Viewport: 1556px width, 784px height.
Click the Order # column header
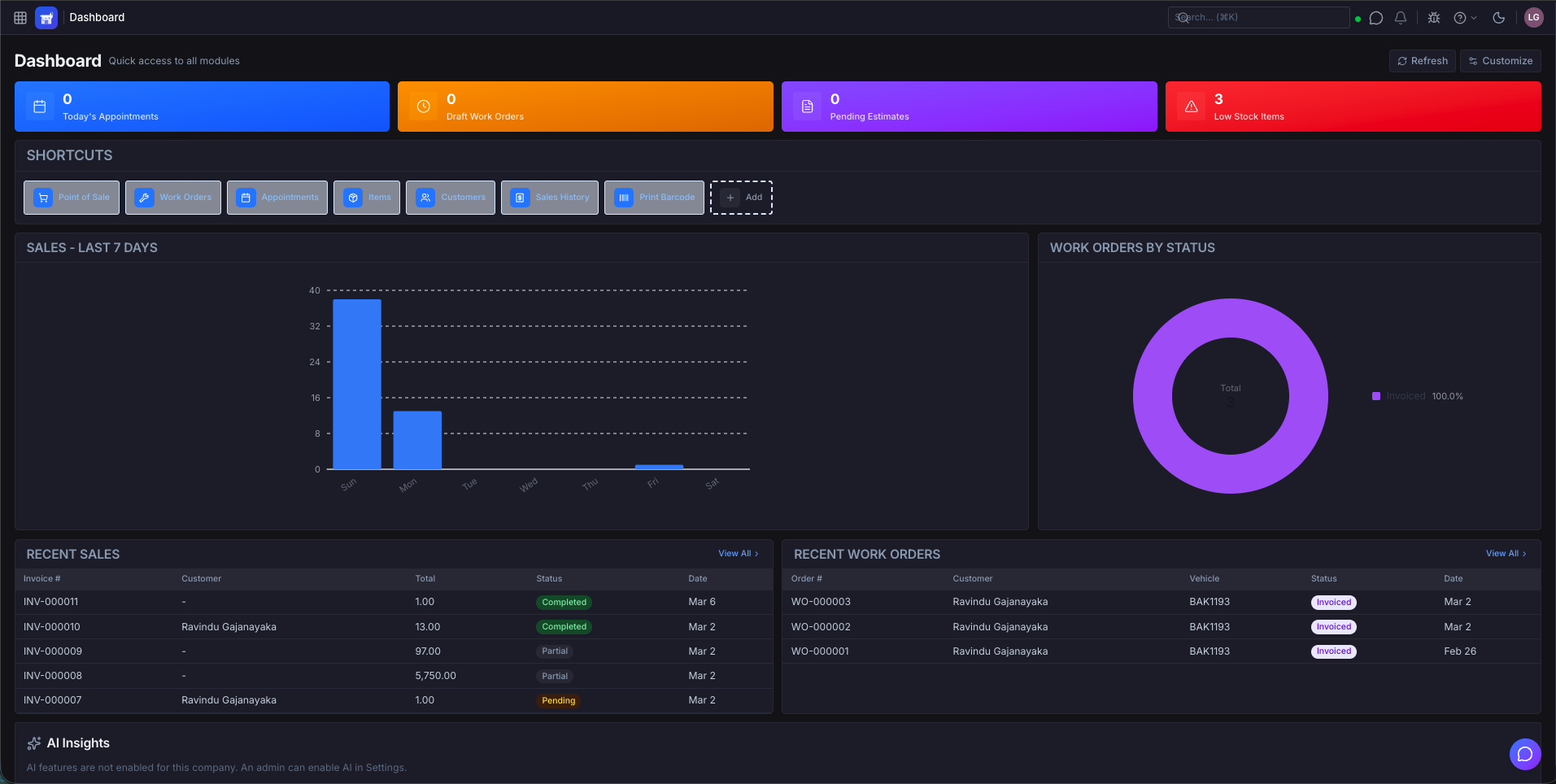click(x=807, y=579)
